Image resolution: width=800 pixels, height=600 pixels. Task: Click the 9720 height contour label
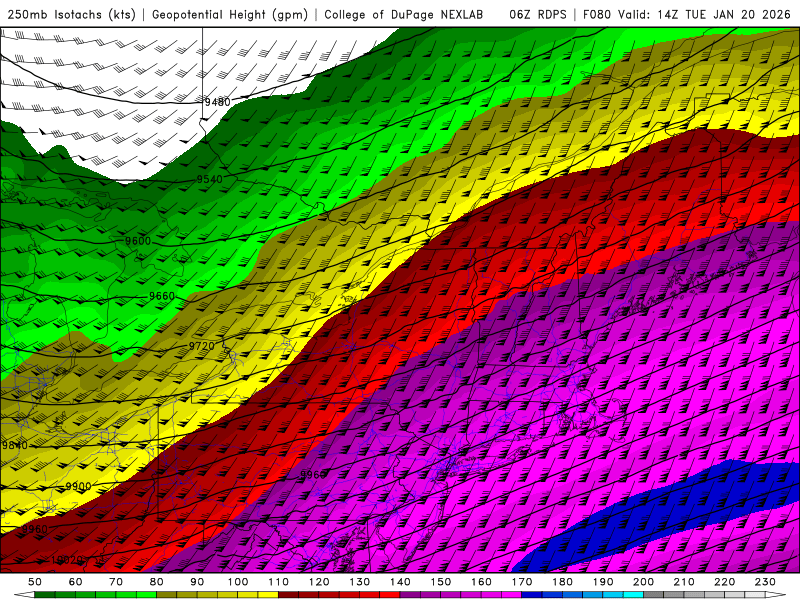[x=202, y=346]
